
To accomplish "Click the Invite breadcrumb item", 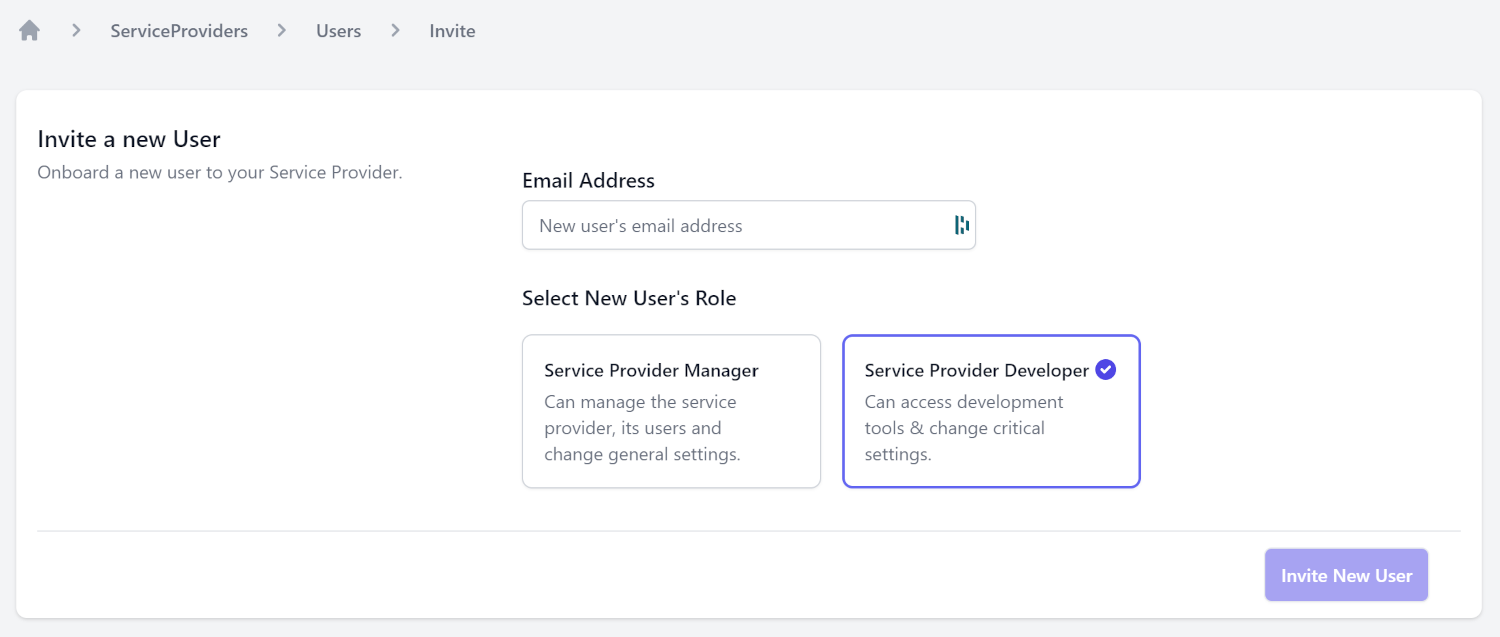I will [x=452, y=30].
